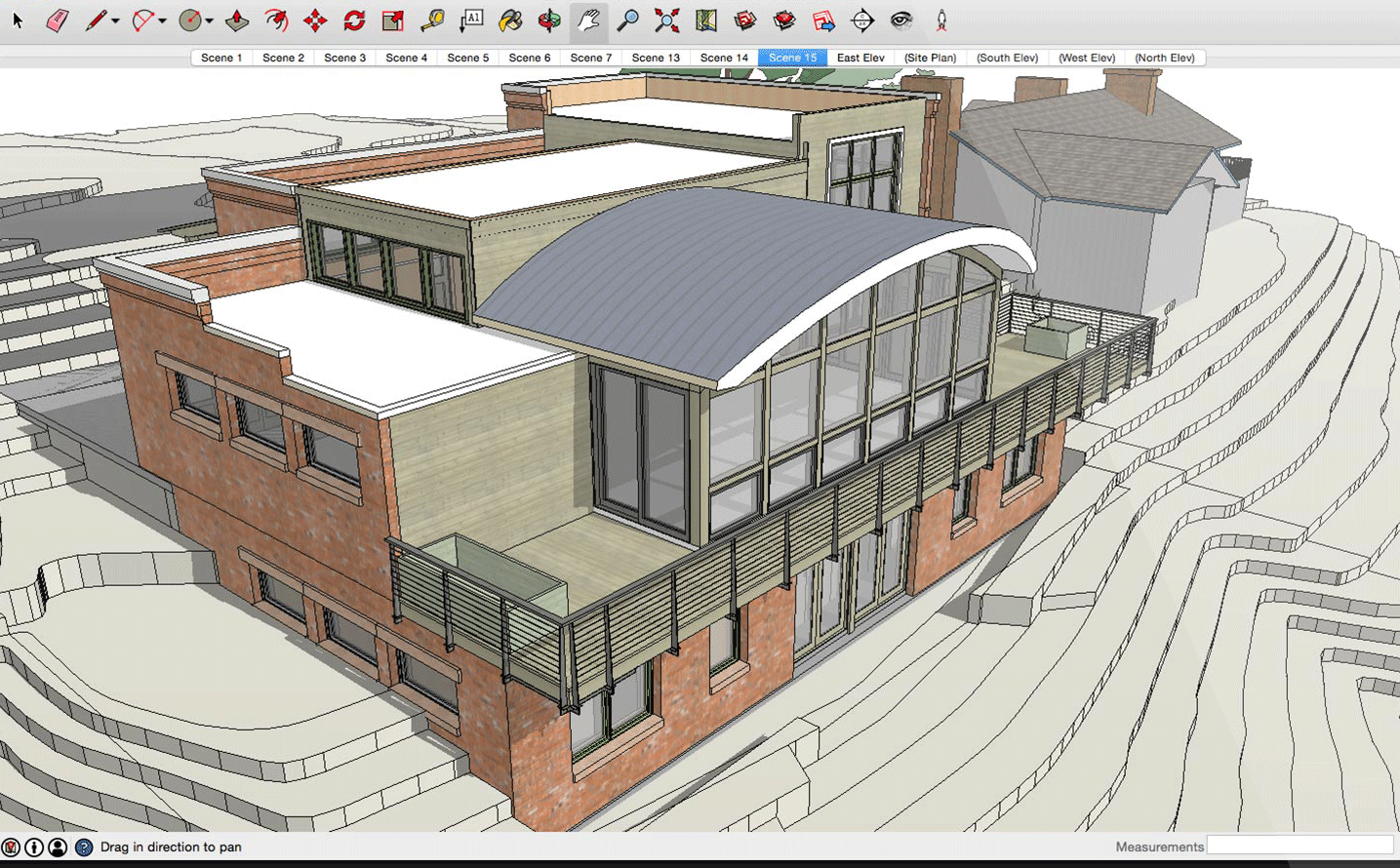Select the Look Around eye tool
1400x868 pixels.
pos(901,20)
